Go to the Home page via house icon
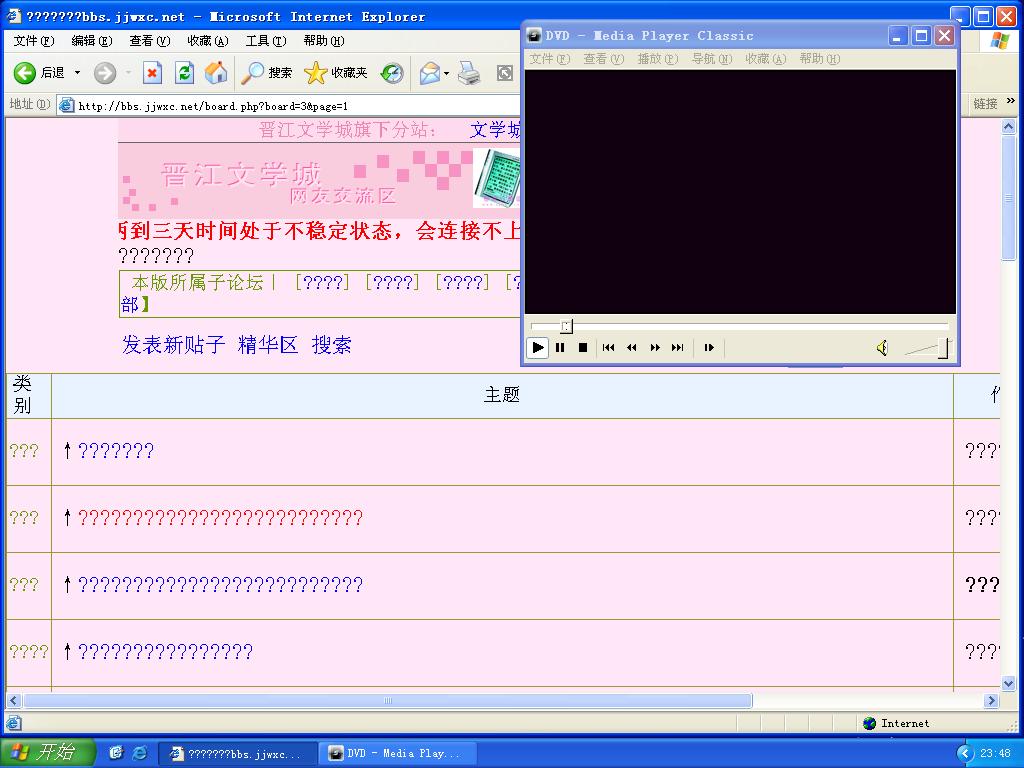1024x768 pixels. click(216, 72)
